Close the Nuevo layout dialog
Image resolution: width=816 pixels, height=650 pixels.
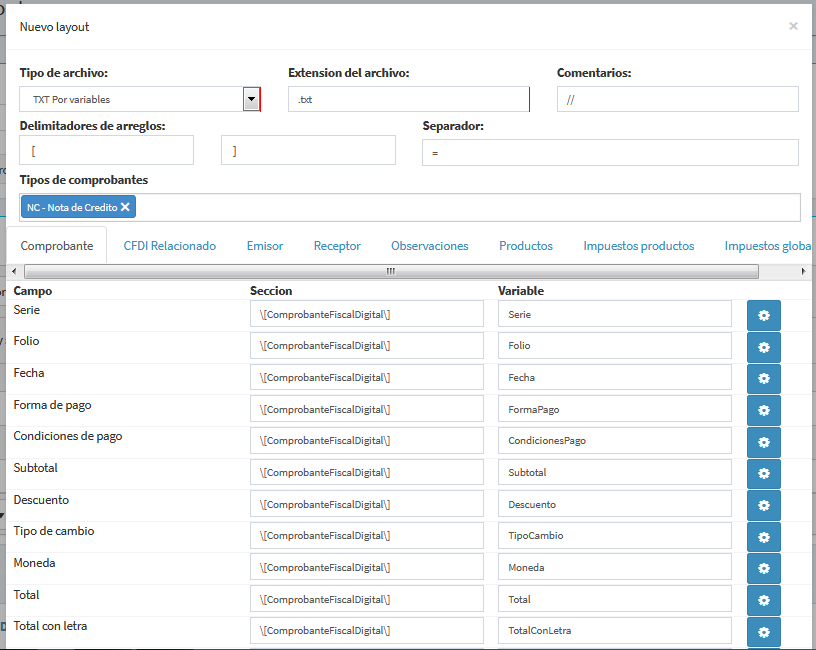click(793, 26)
